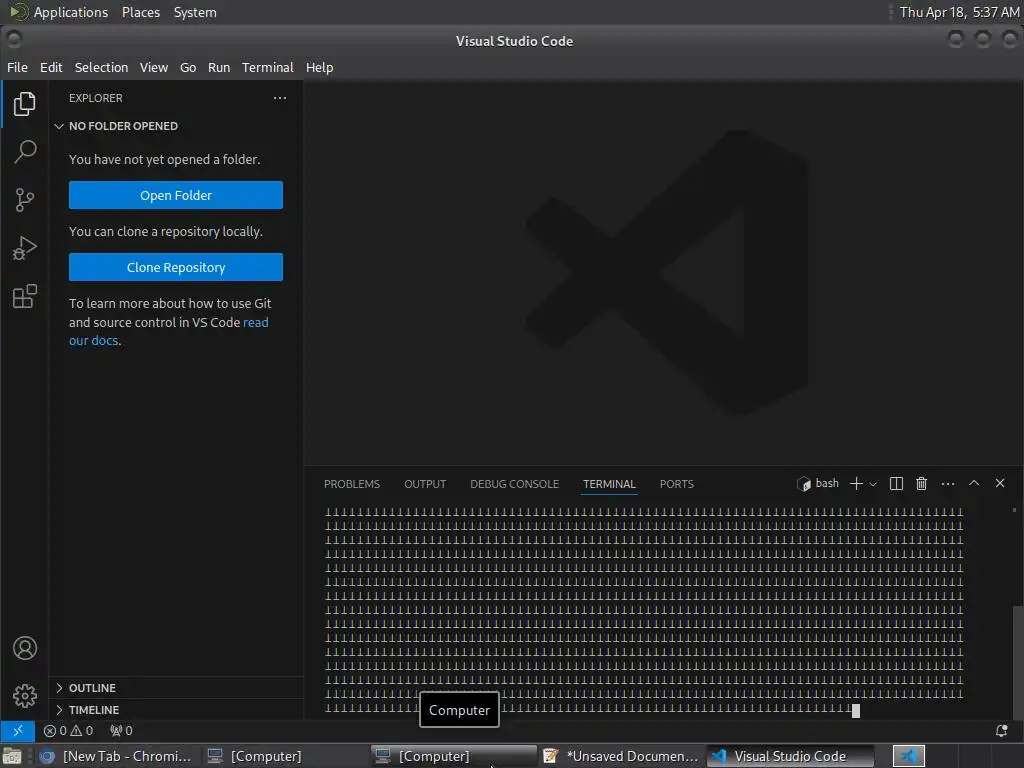The width and height of the screenshot is (1024, 768).
Task: Open the launch profile dropdown arrow
Action: pyautogui.click(x=873, y=484)
